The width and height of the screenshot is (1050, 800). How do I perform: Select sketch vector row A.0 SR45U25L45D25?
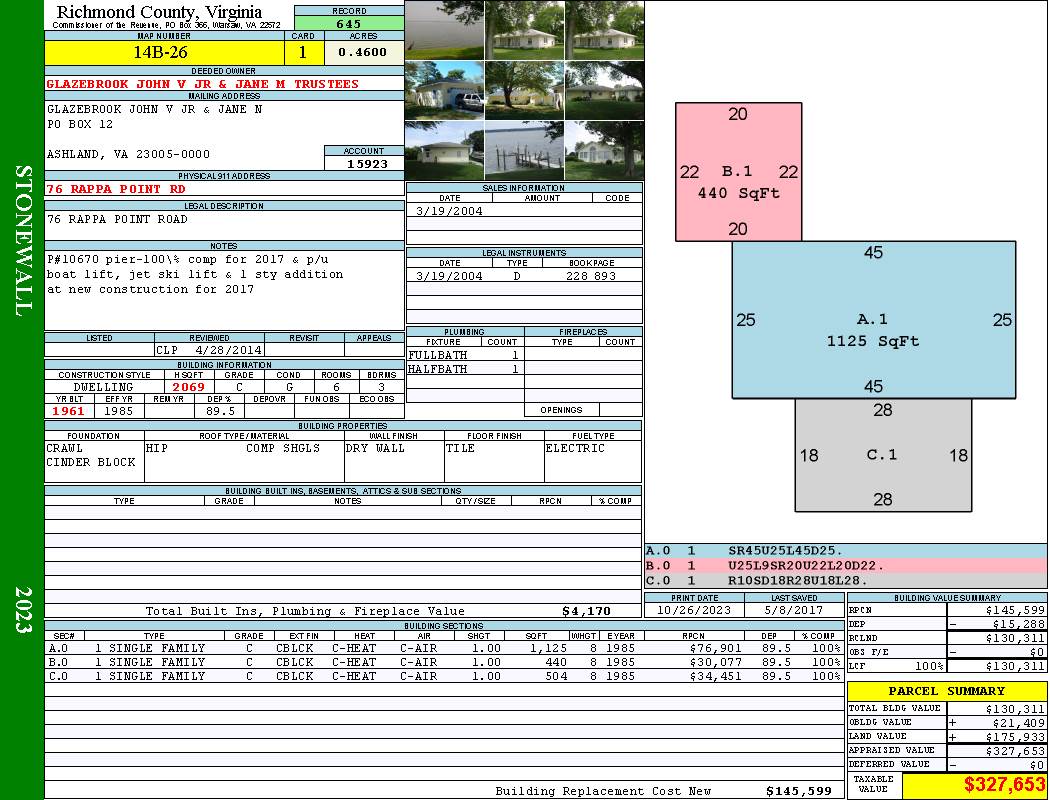(846, 551)
